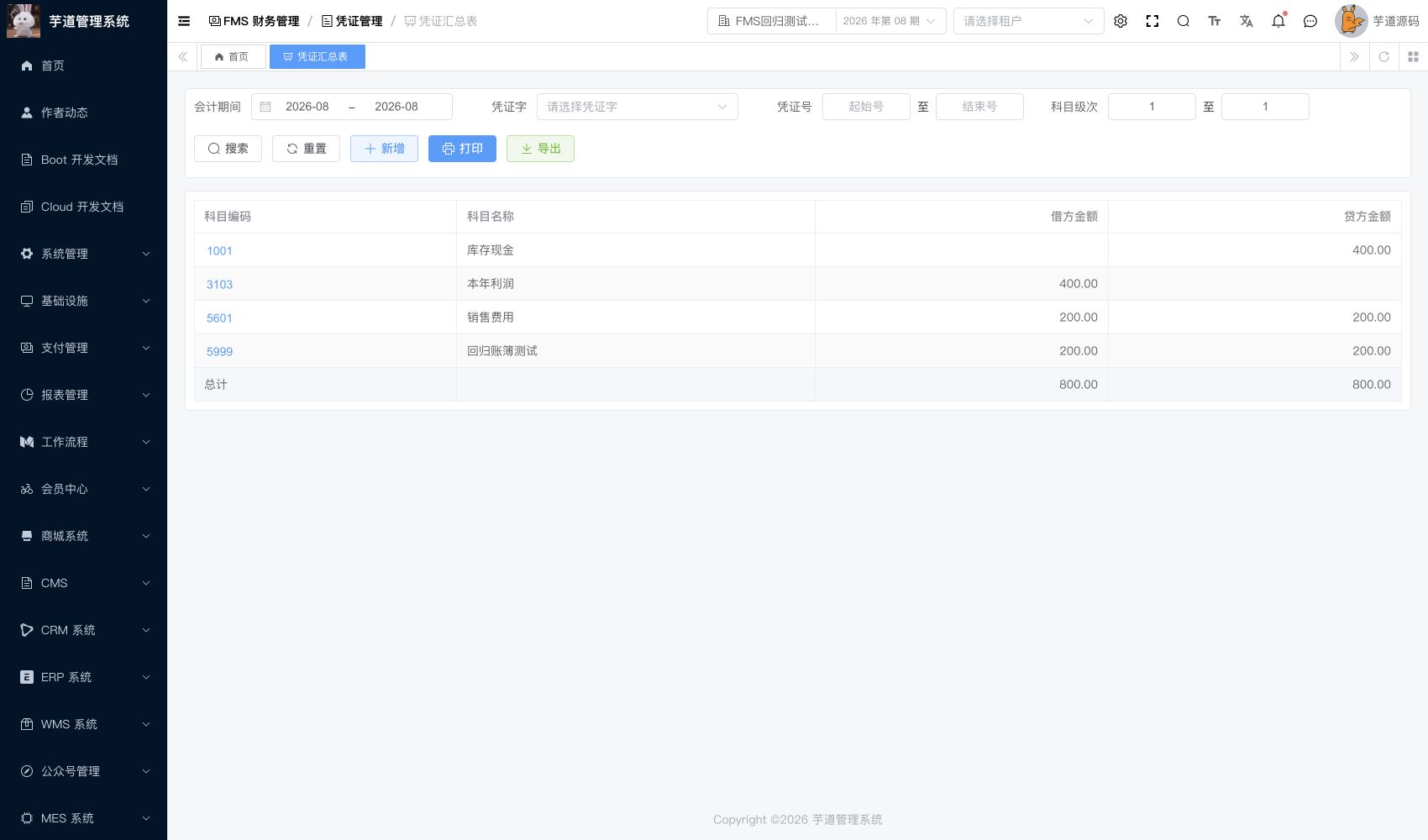Image resolution: width=1428 pixels, height=840 pixels.
Task: Refresh the page via tab bar reload icon
Action: pyautogui.click(x=1384, y=57)
